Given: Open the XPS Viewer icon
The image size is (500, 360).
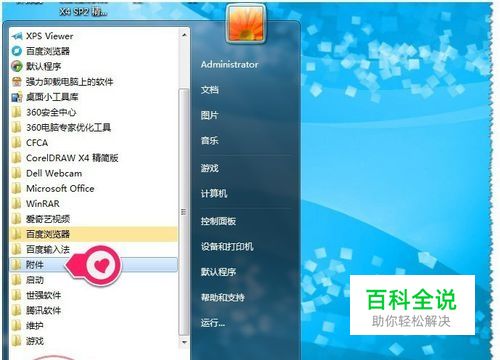Looking at the screenshot, I should pos(17,36).
